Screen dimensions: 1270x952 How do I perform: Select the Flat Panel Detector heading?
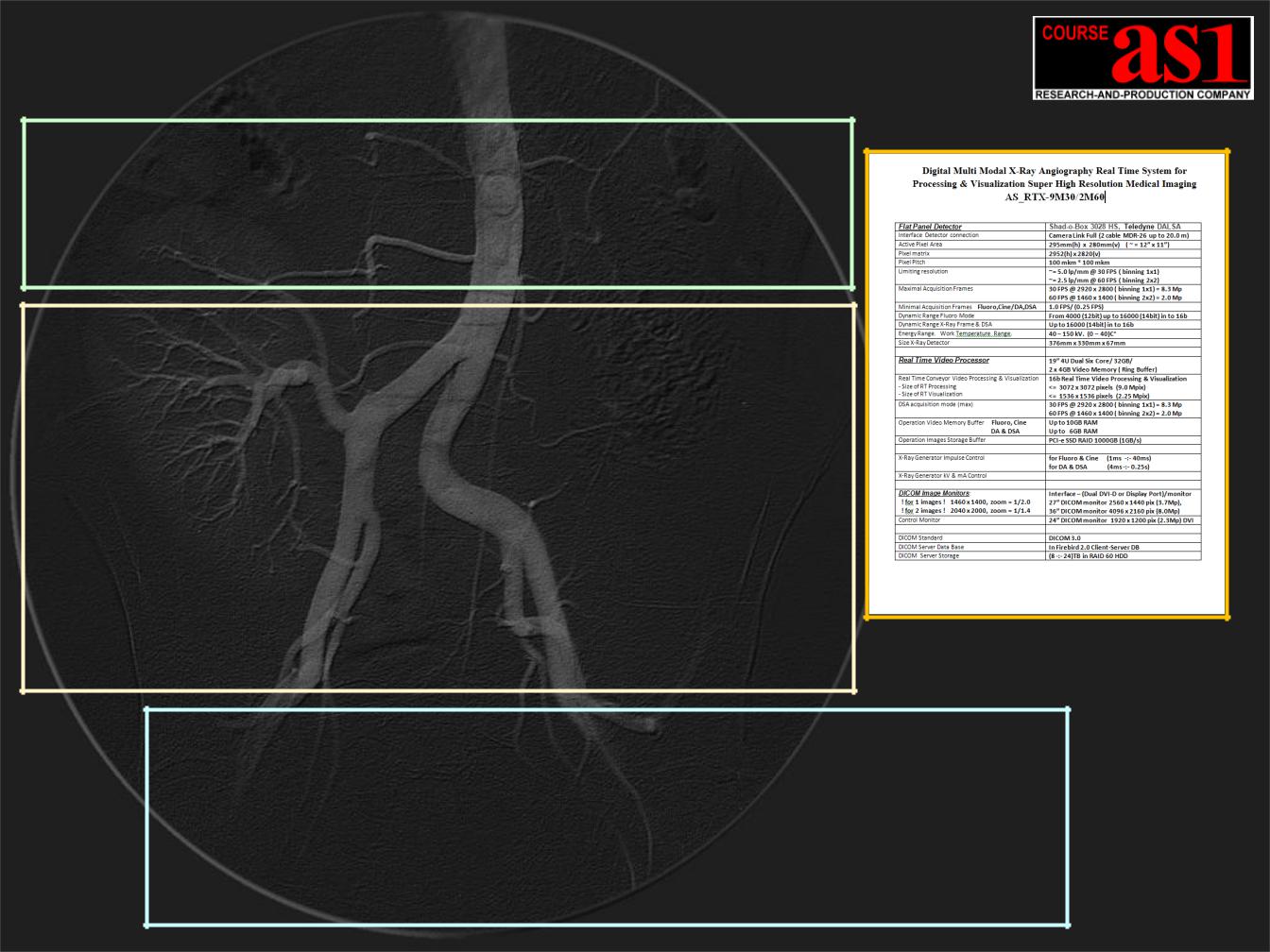click(930, 227)
